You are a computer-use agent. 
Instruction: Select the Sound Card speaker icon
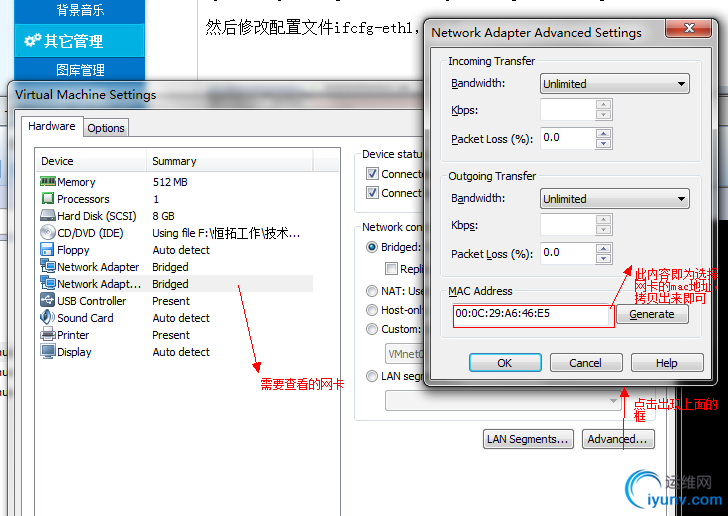[47, 318]
